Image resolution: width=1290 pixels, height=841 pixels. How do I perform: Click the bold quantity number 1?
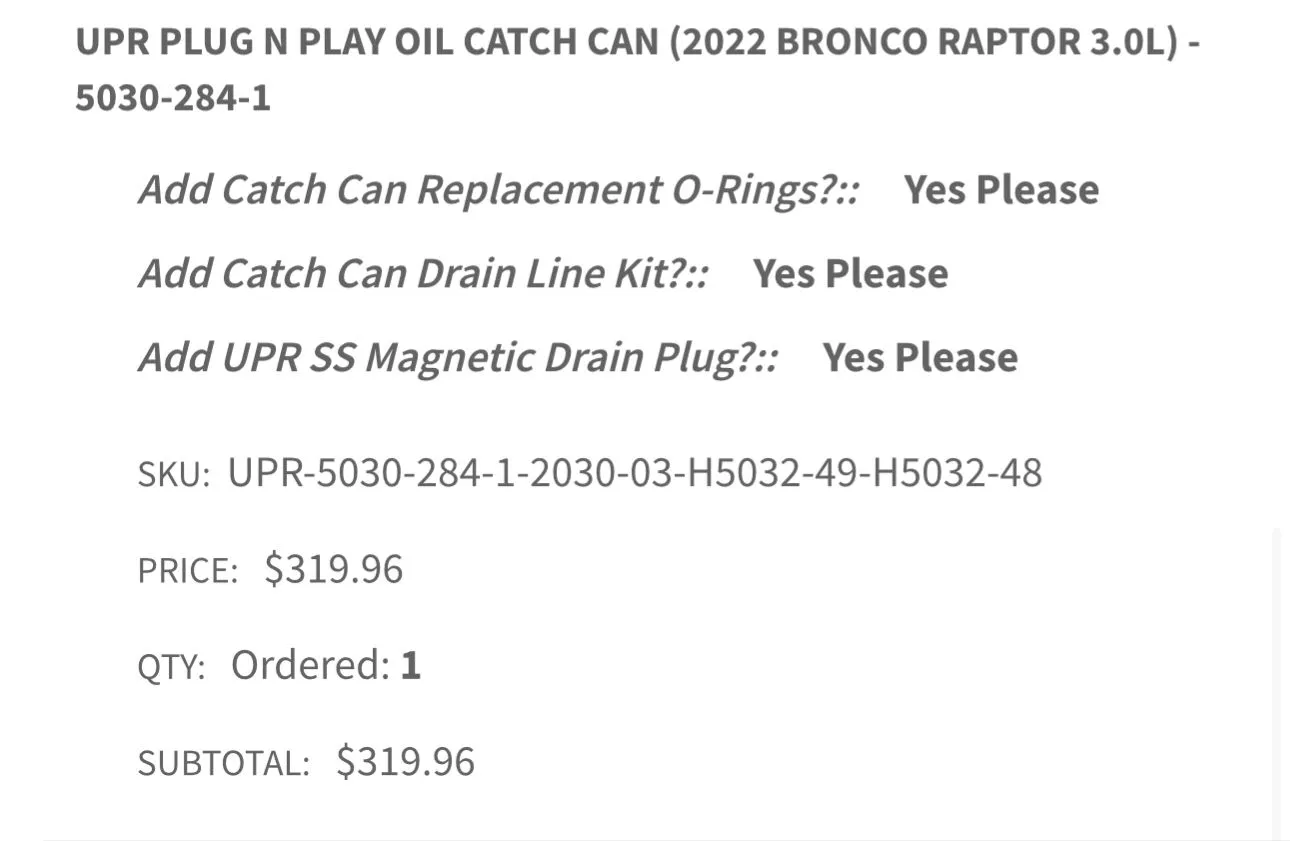(x=410, y=665)
